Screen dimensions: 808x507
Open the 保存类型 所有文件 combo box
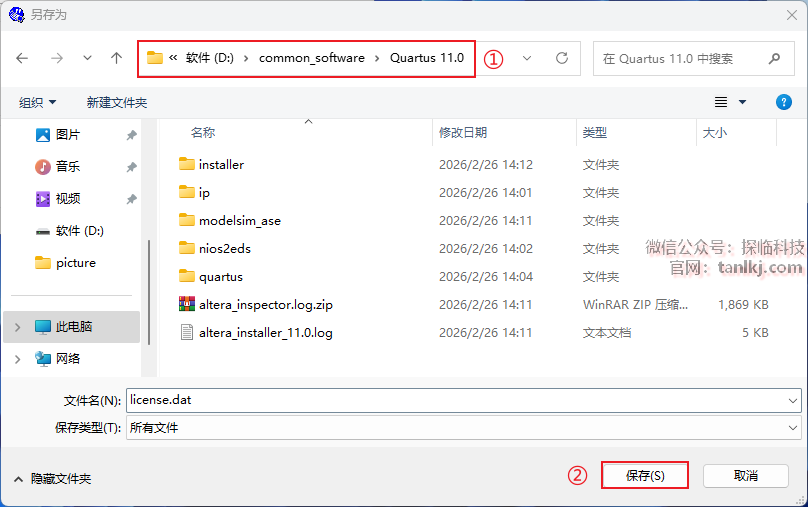pos(464,428)
